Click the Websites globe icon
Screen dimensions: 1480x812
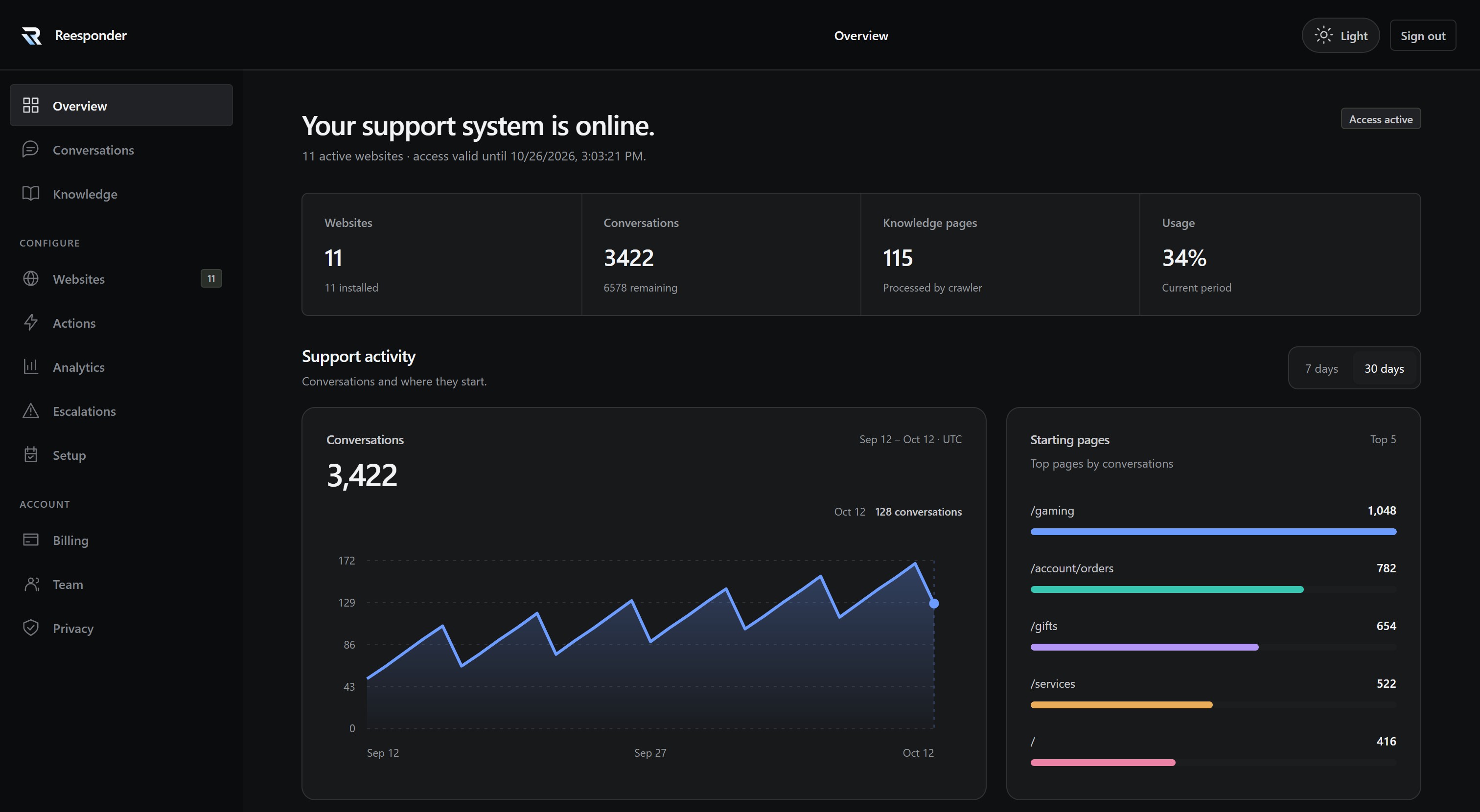[x=30, y=278]
